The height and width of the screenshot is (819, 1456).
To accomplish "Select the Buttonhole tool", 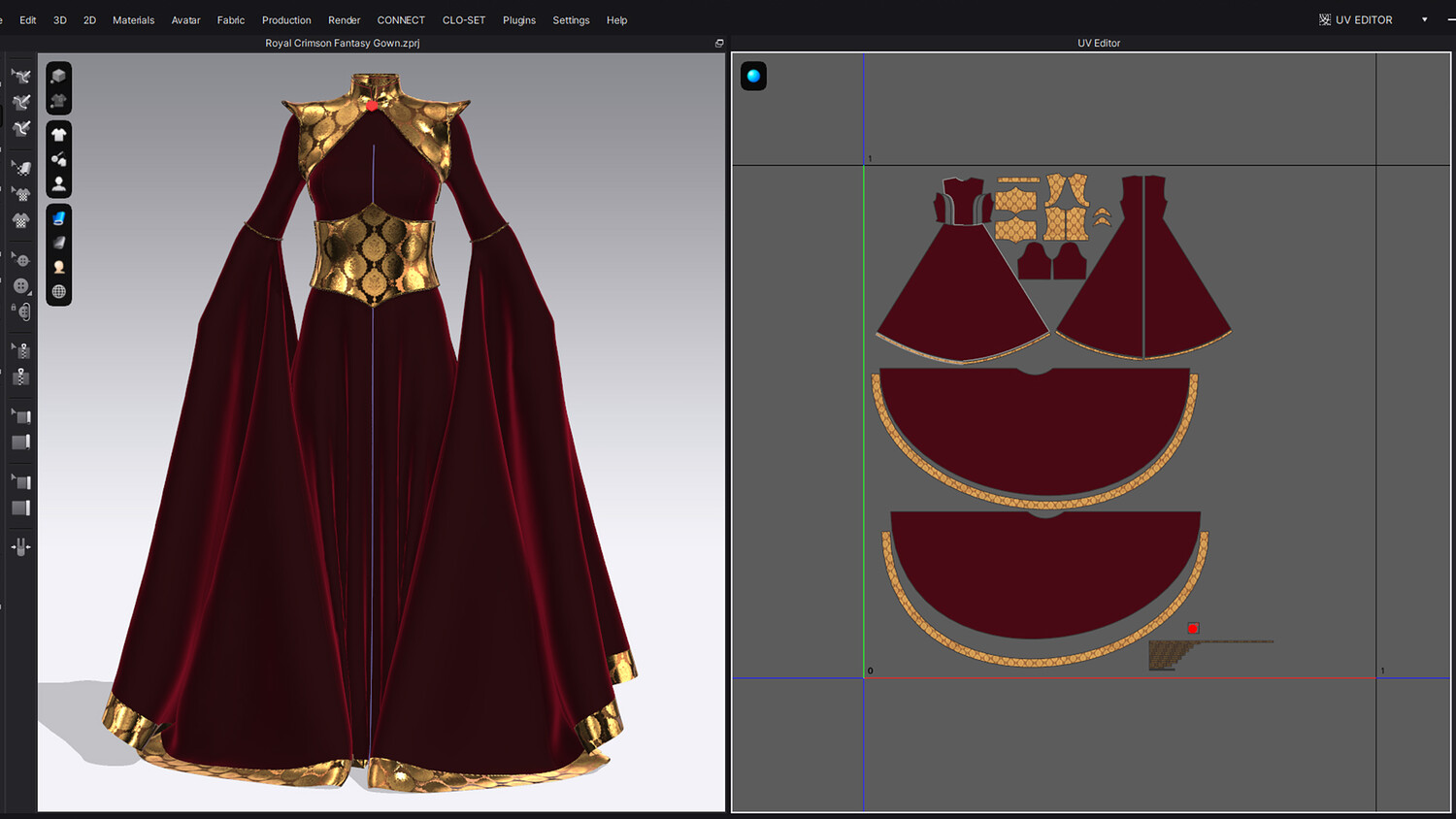I will [20, 311].
